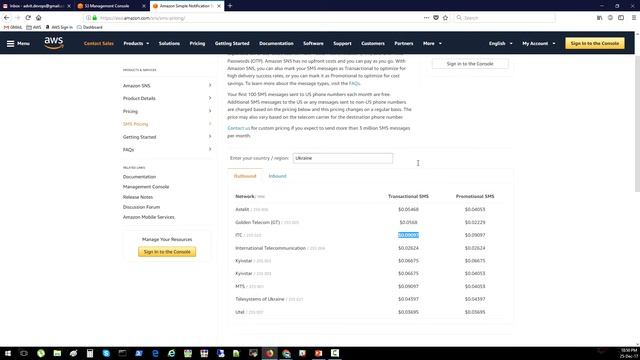Open the Discussion Forum related link

coord(141,207)
